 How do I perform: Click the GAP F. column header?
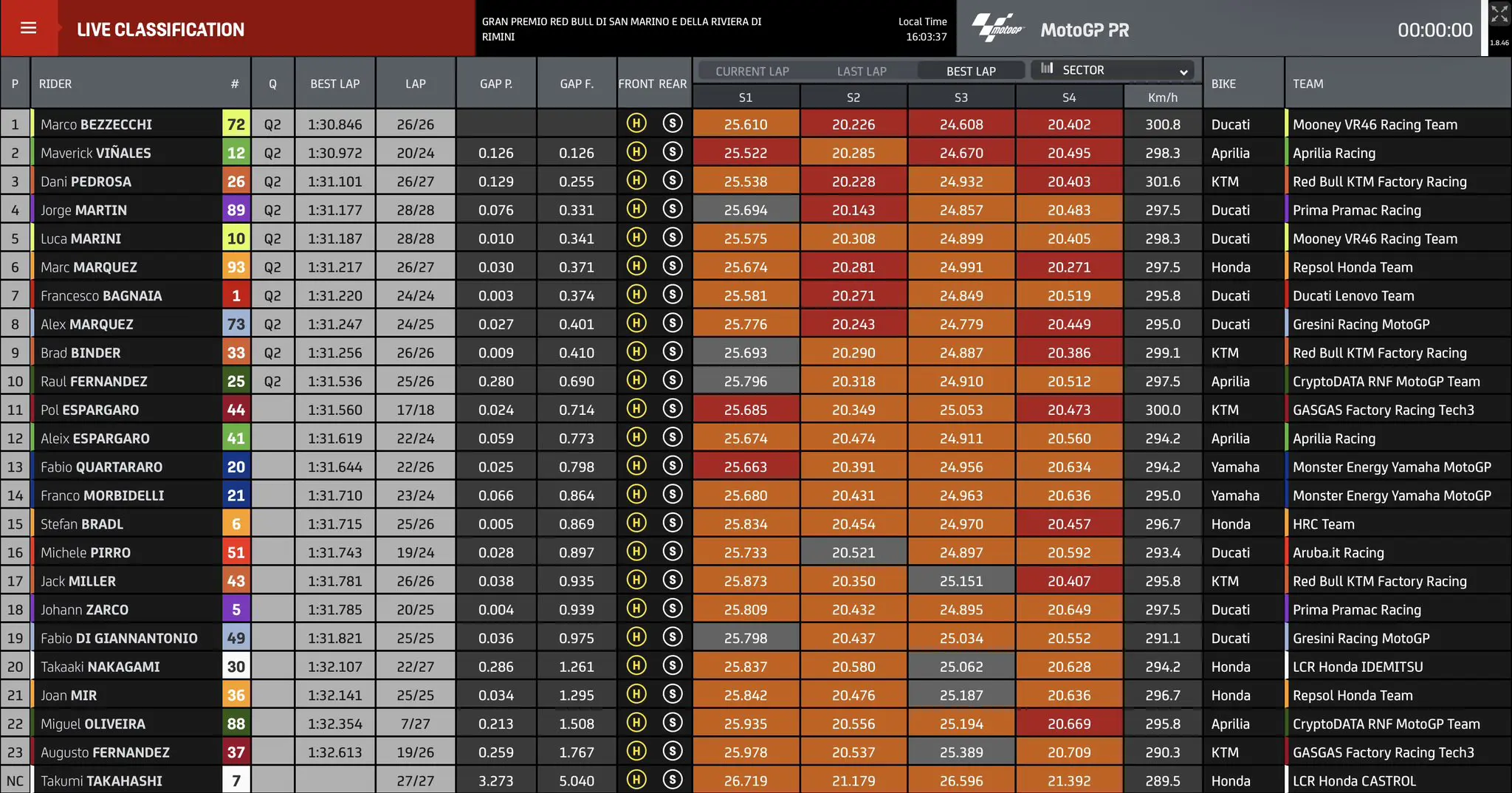[577, 83]
